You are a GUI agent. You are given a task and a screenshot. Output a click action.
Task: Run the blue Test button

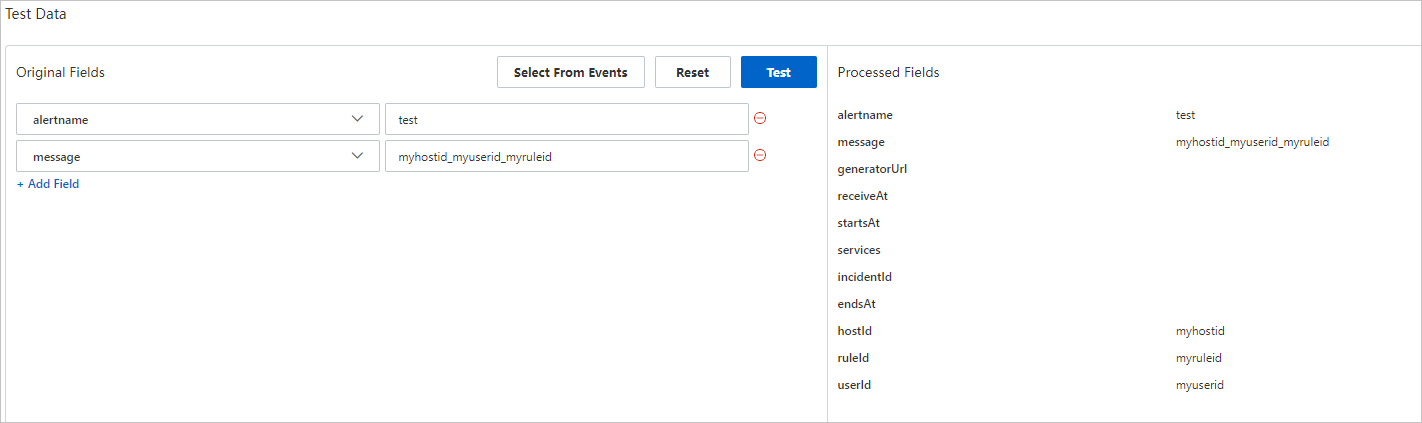coord(778,72)
